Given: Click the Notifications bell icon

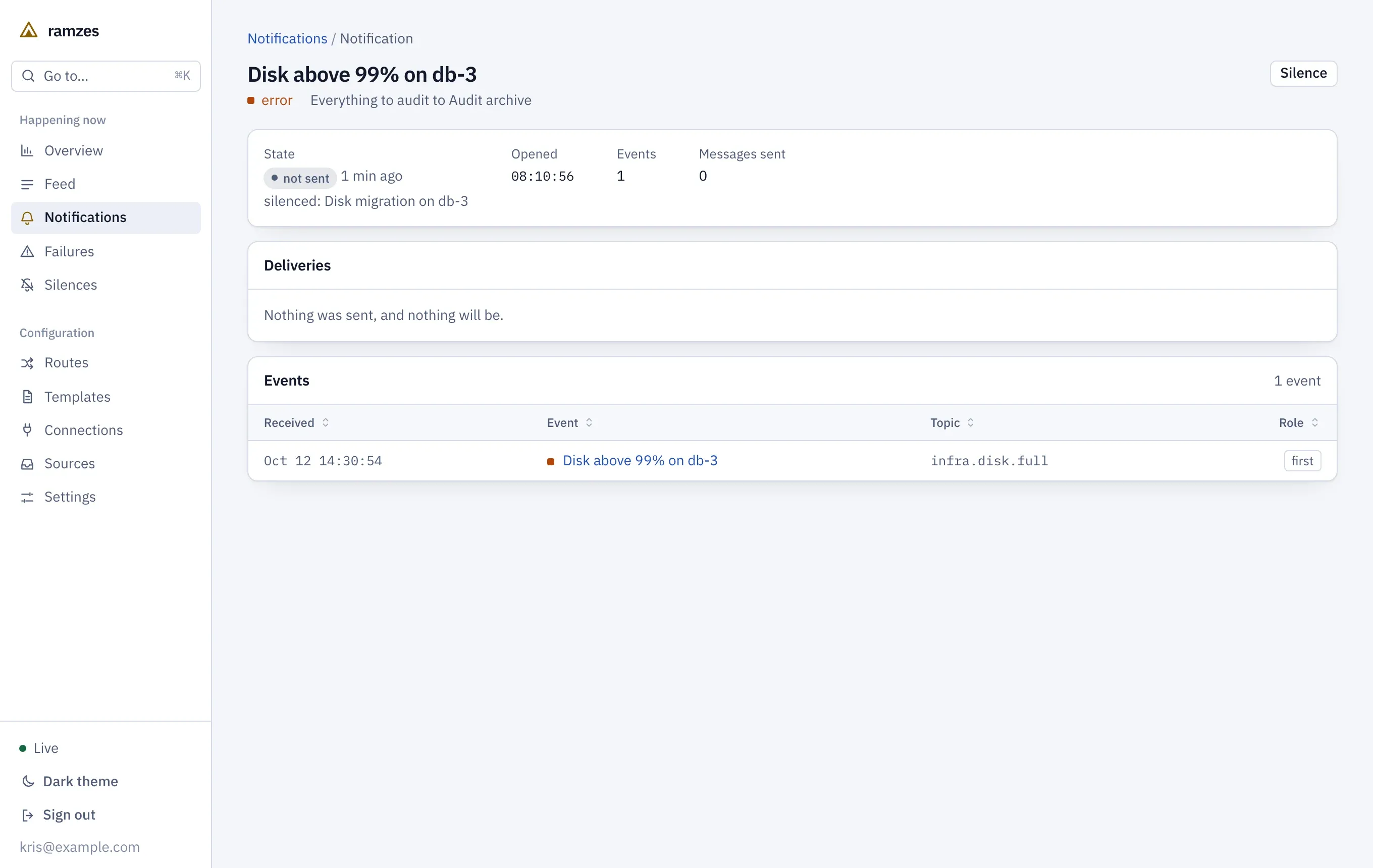Looking at the screenshot, I should (27, 218).
